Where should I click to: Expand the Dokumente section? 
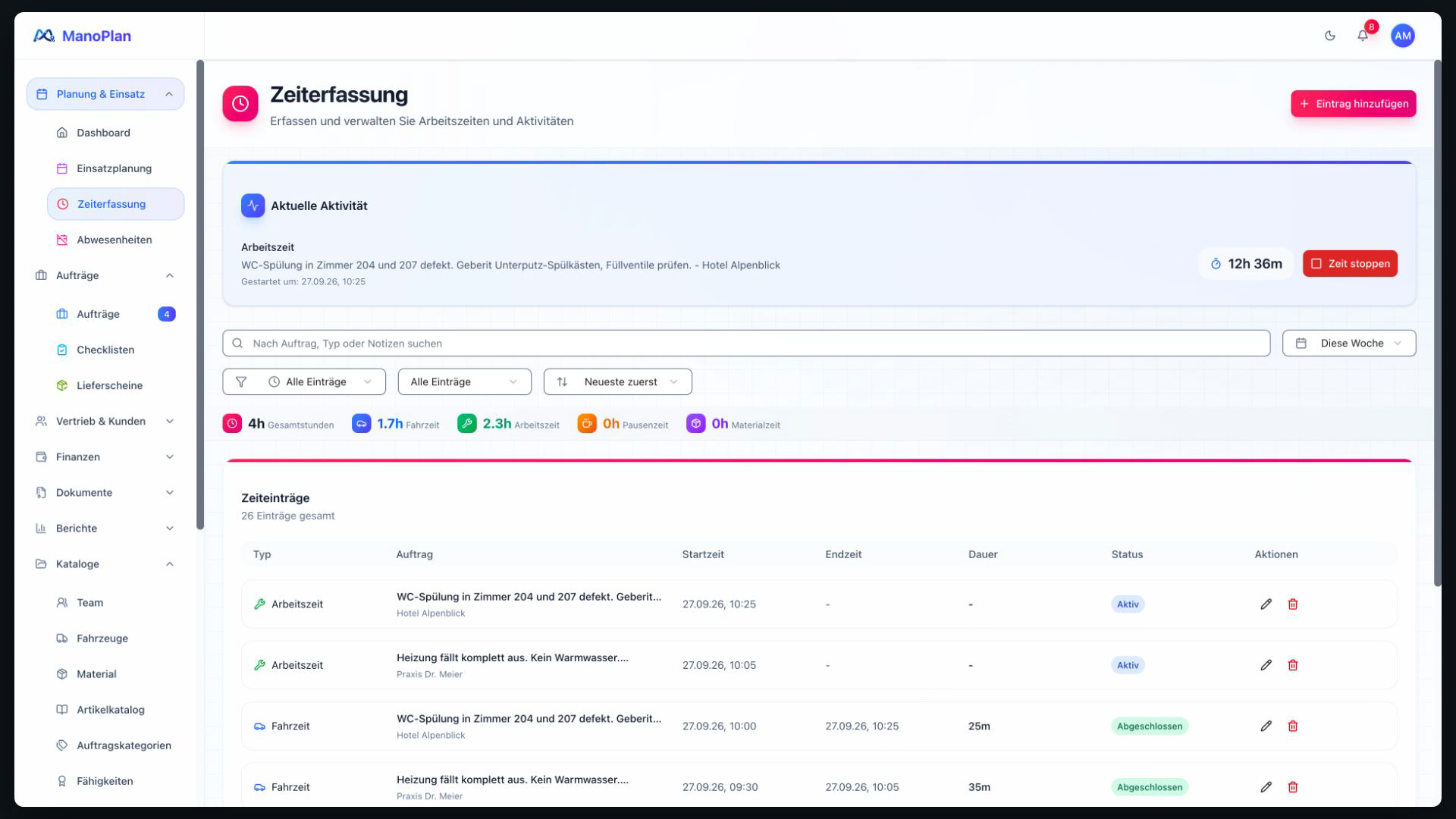click(x=105, y=492)
